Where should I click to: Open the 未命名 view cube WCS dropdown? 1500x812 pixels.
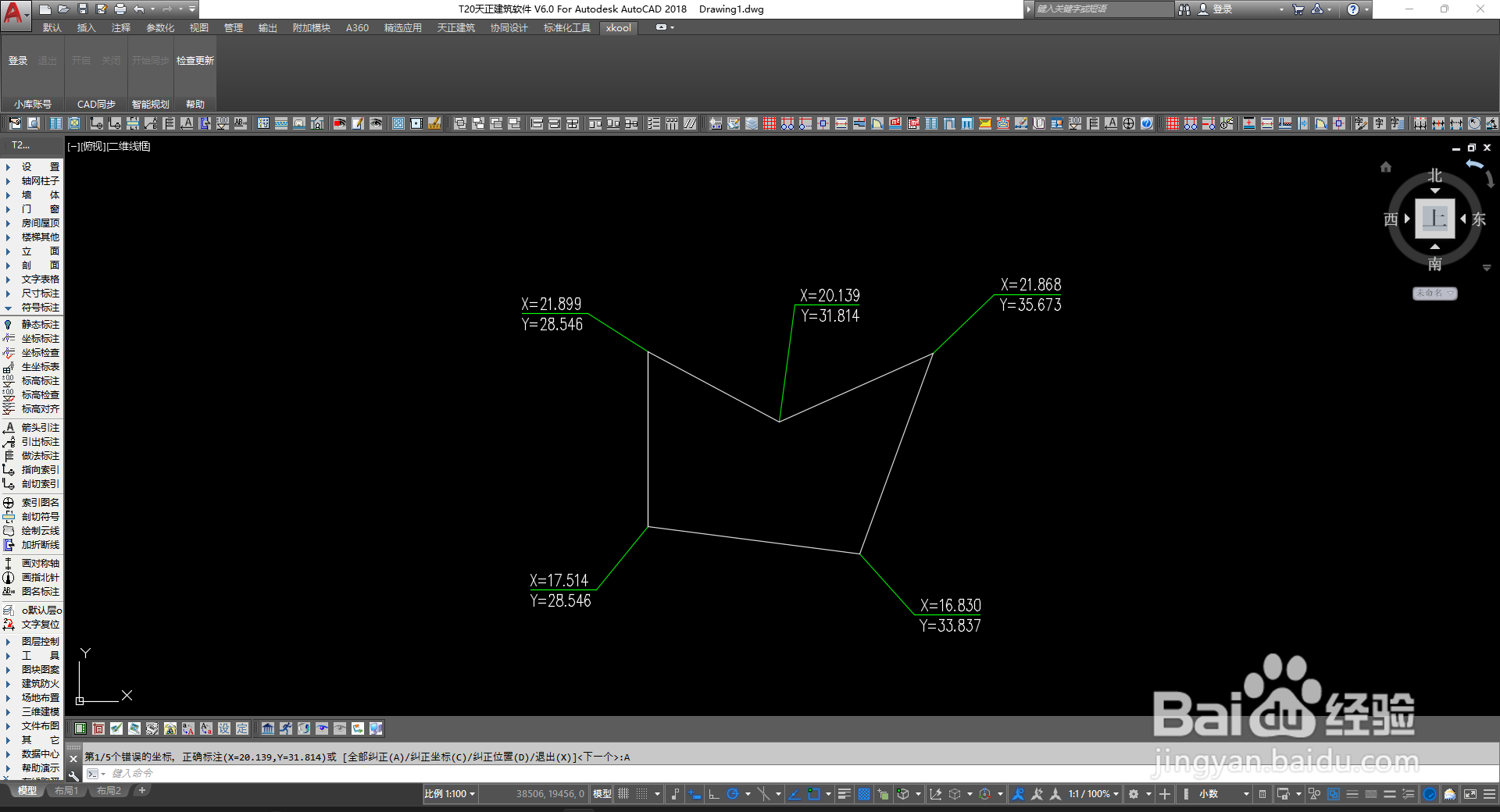(x=1434, y=294)
